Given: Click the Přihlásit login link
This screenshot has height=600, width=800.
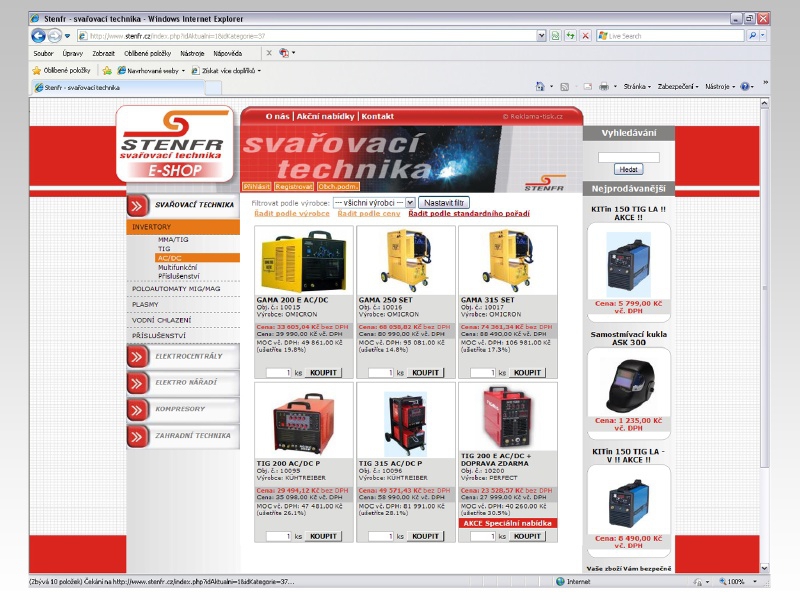Looking at the screenshot, I should (x=257, y=187).
